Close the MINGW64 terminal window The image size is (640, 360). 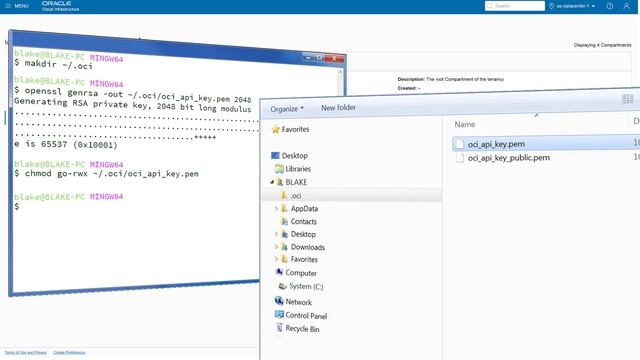tap(335, 58)
